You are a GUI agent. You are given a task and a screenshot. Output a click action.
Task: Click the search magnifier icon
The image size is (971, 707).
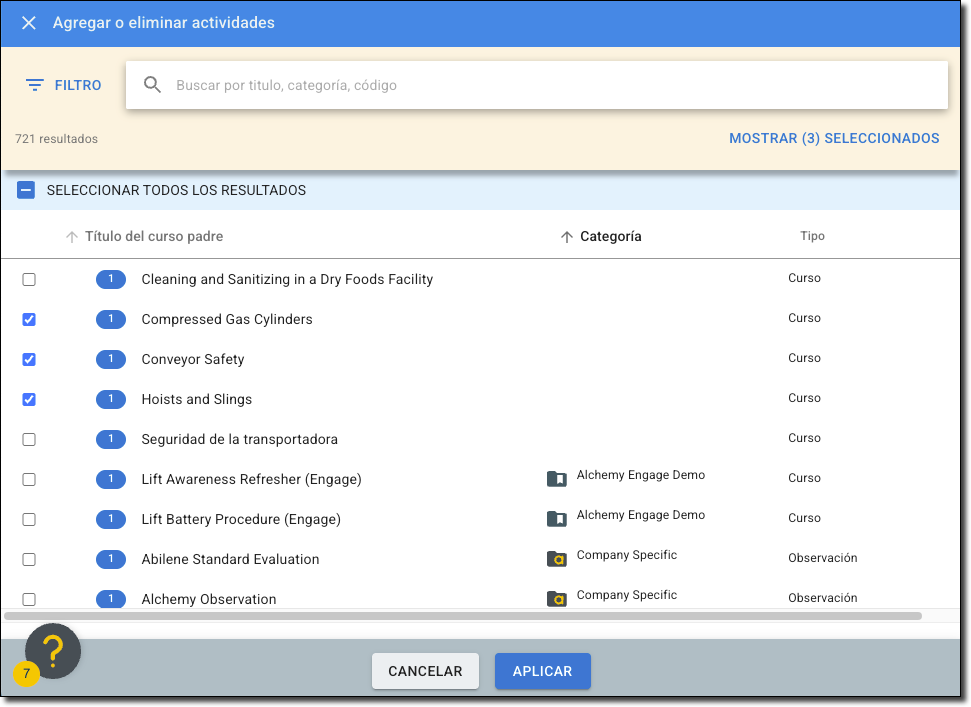[152, 85]
